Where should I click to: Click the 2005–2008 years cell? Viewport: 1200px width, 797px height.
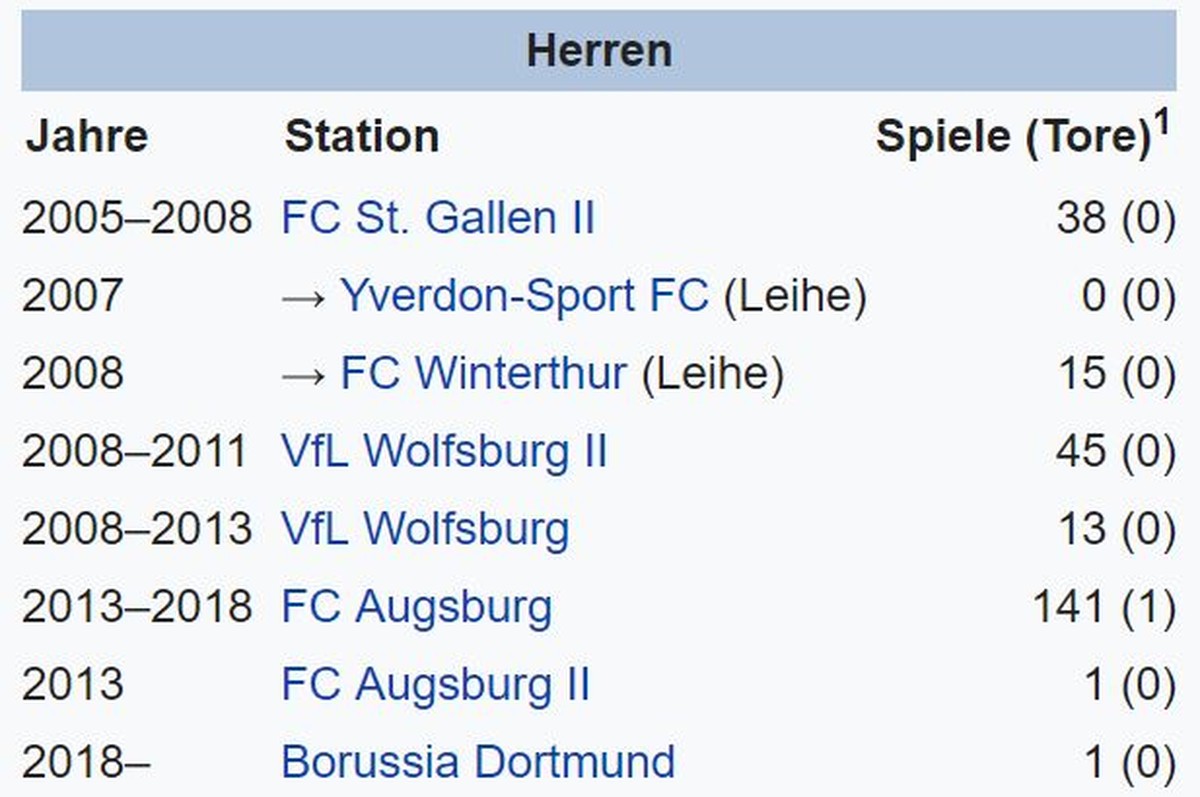136,217
